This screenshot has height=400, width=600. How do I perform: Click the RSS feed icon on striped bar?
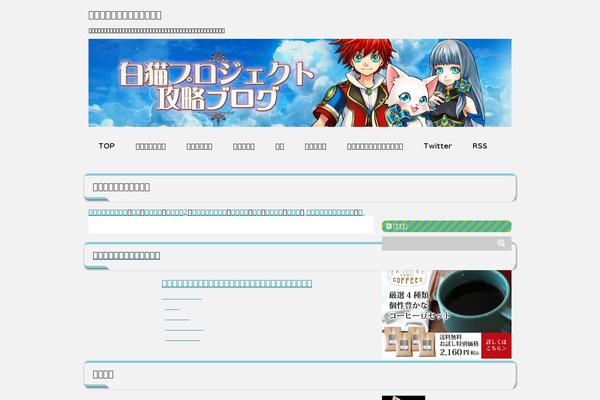click(389, 226)
